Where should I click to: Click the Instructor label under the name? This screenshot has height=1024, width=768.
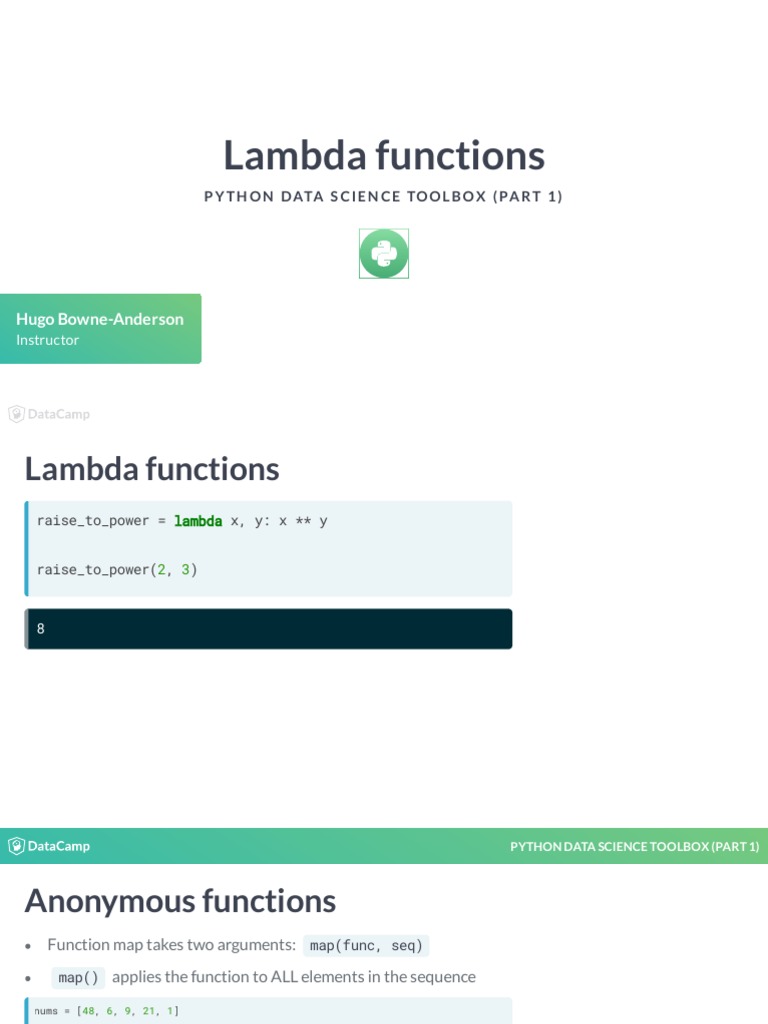click(47, 340)
